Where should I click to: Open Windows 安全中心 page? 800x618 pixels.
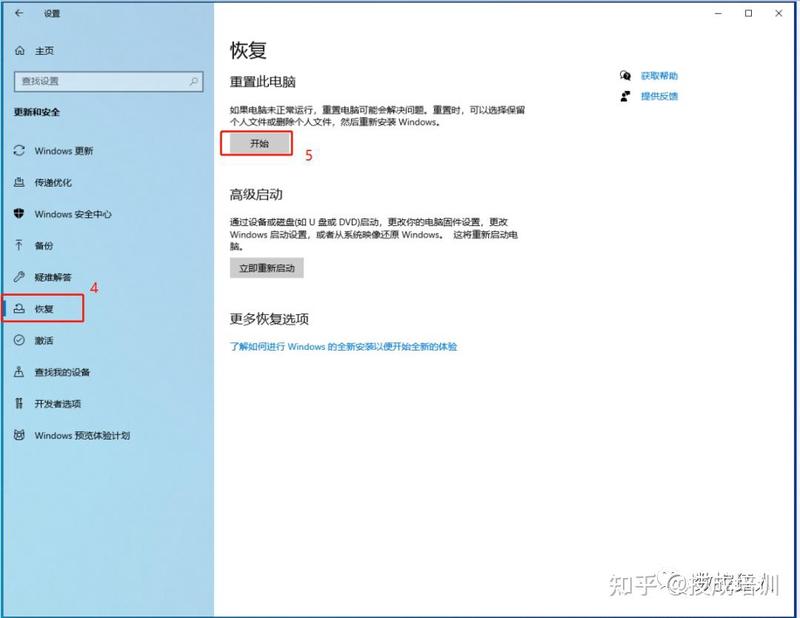tap(73, 214)
